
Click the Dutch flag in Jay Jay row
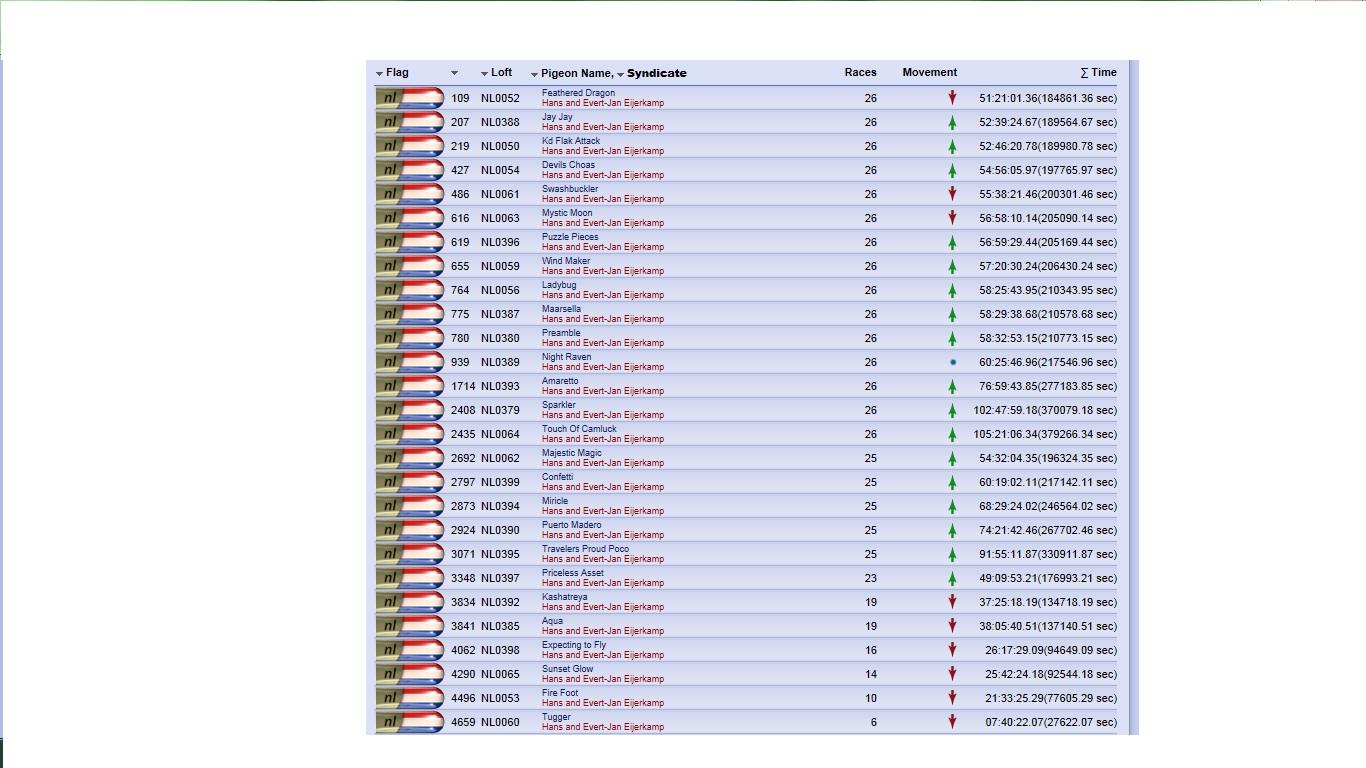tap(410, 122)
